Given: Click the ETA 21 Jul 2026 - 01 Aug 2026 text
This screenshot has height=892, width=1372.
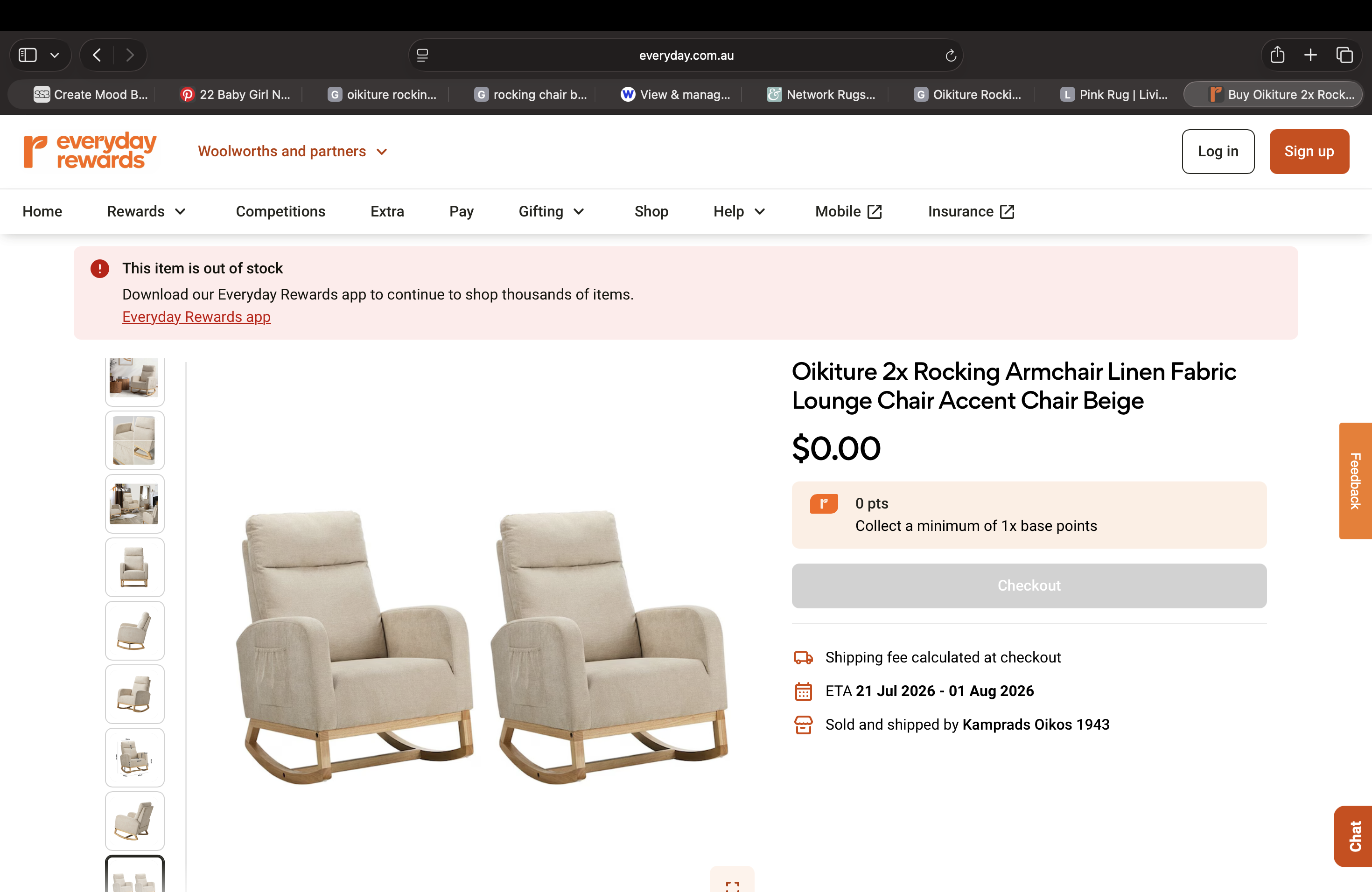Looking at the screenshot, I should pos(929,691).
